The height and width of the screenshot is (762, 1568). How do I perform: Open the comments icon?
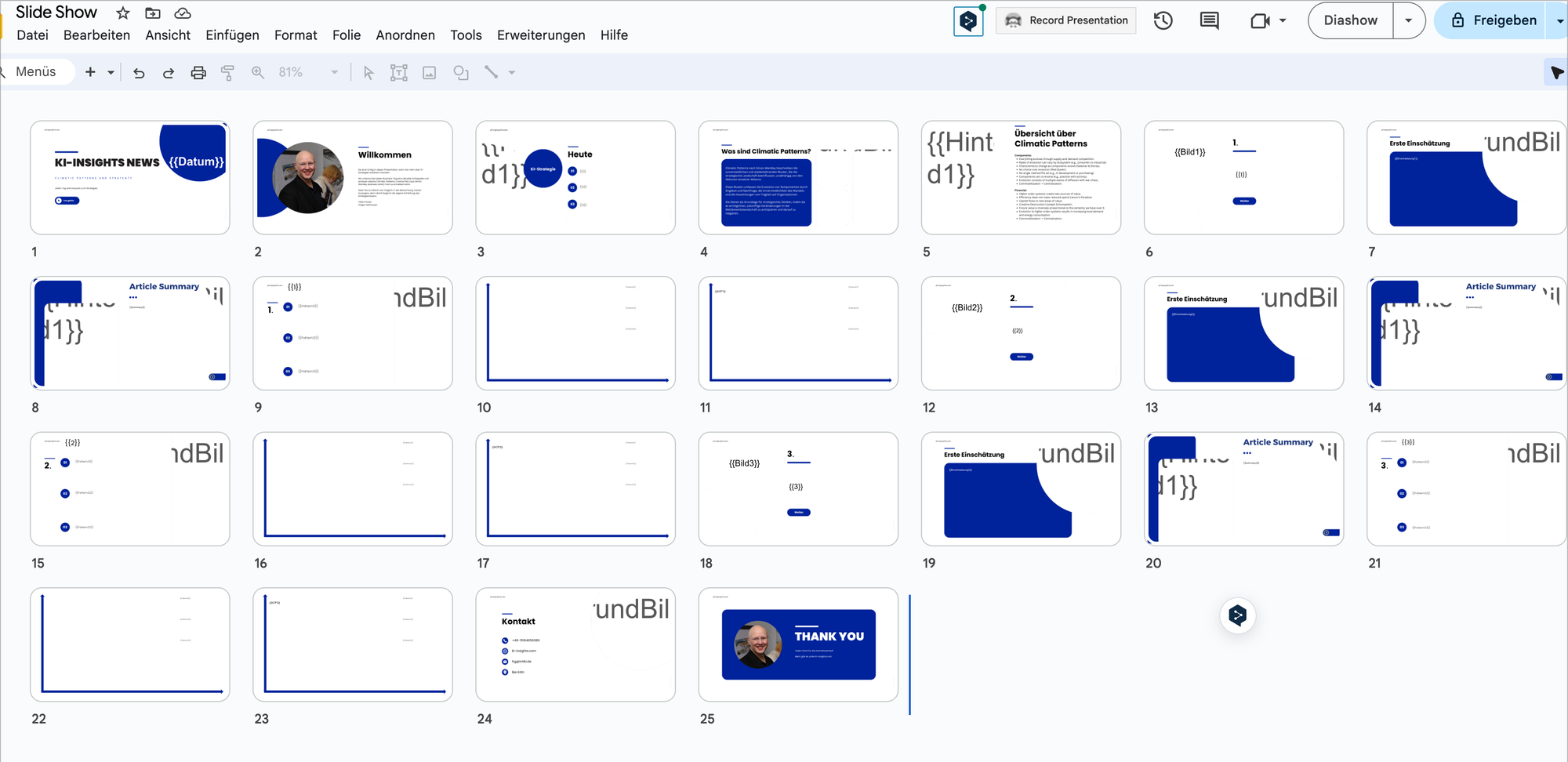pyautogui.click(x=1209, y=20)
